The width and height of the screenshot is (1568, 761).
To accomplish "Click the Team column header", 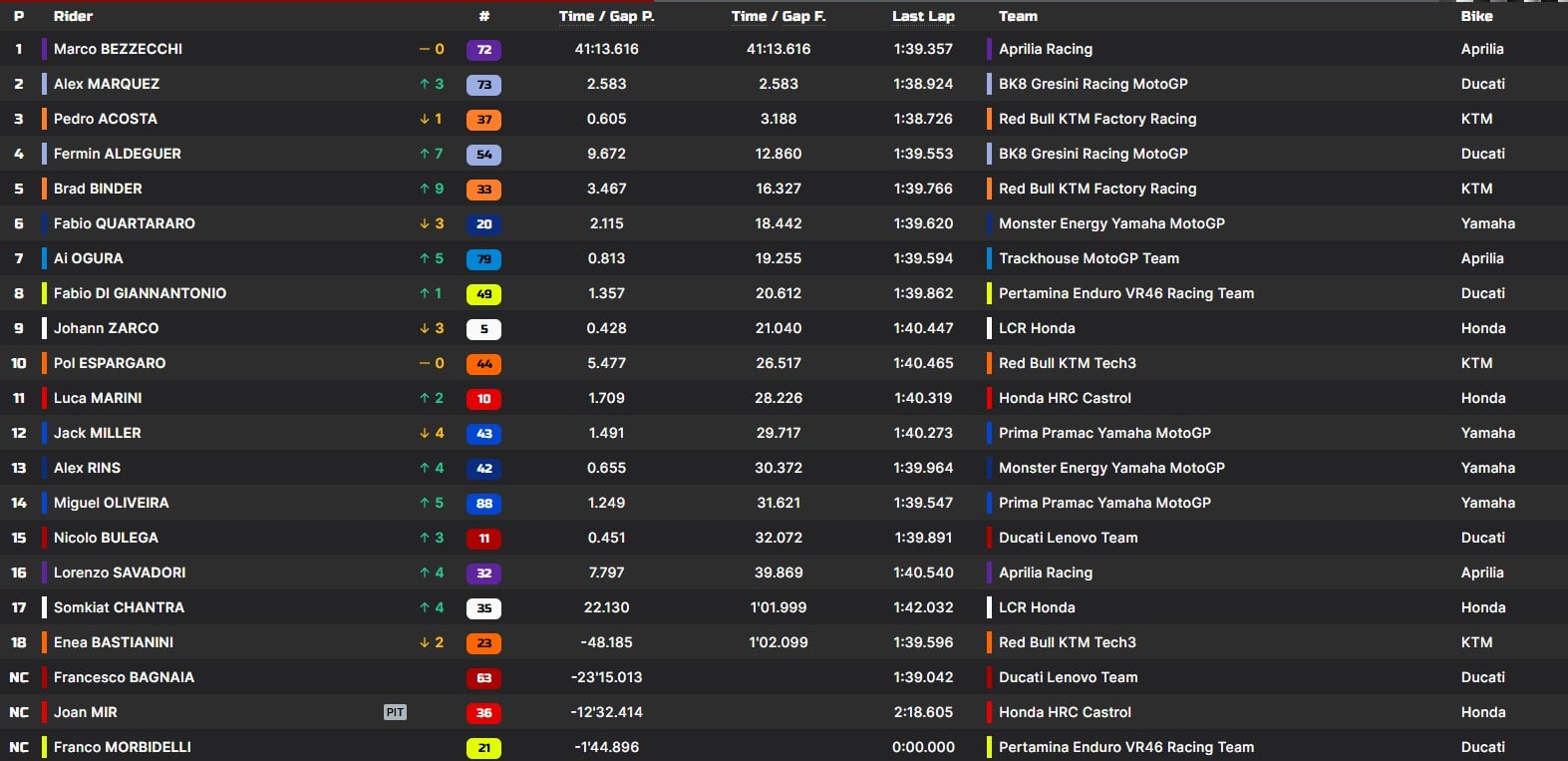I will [1018, 16].
